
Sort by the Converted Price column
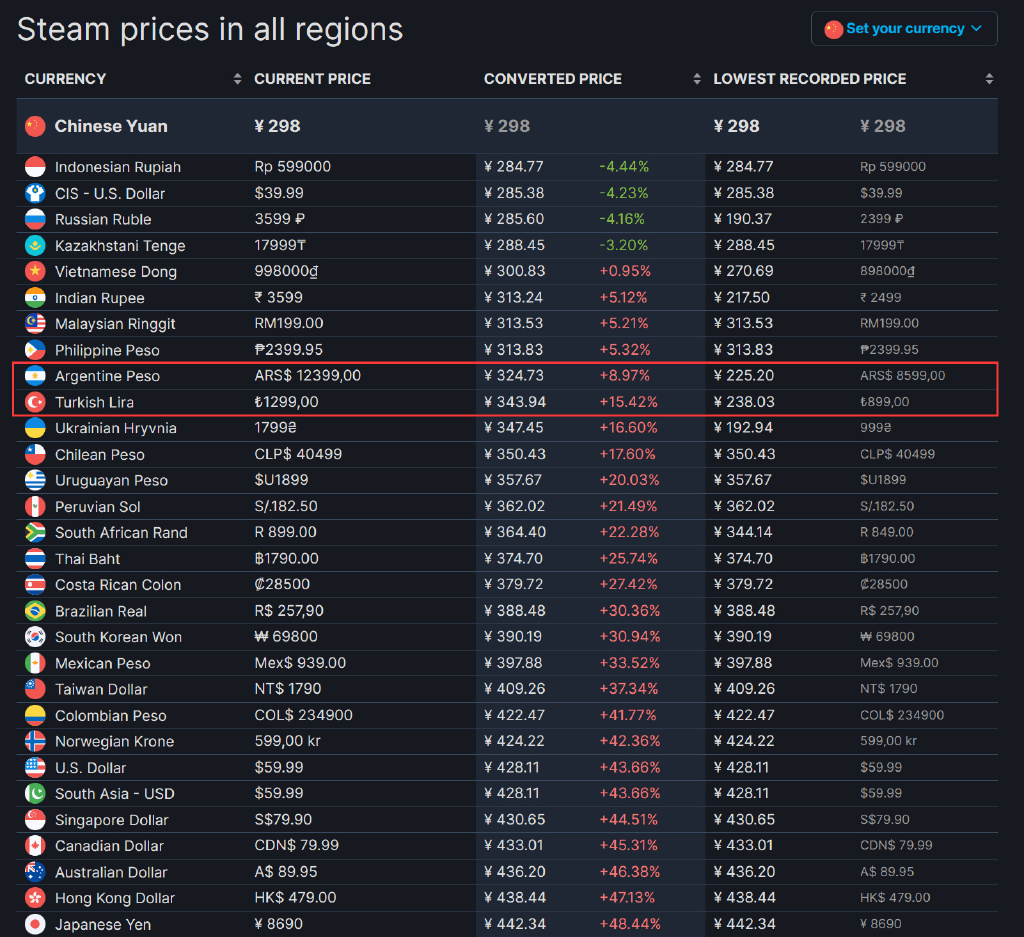553,79
